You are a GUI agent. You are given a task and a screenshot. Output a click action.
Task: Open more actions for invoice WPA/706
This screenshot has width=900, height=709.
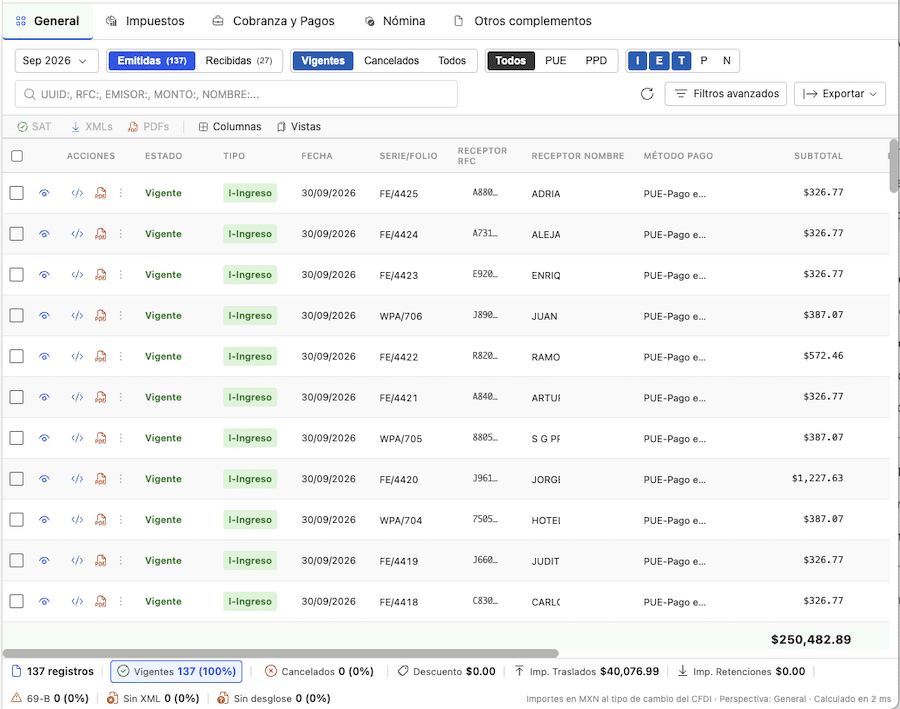tap(121, 315)
